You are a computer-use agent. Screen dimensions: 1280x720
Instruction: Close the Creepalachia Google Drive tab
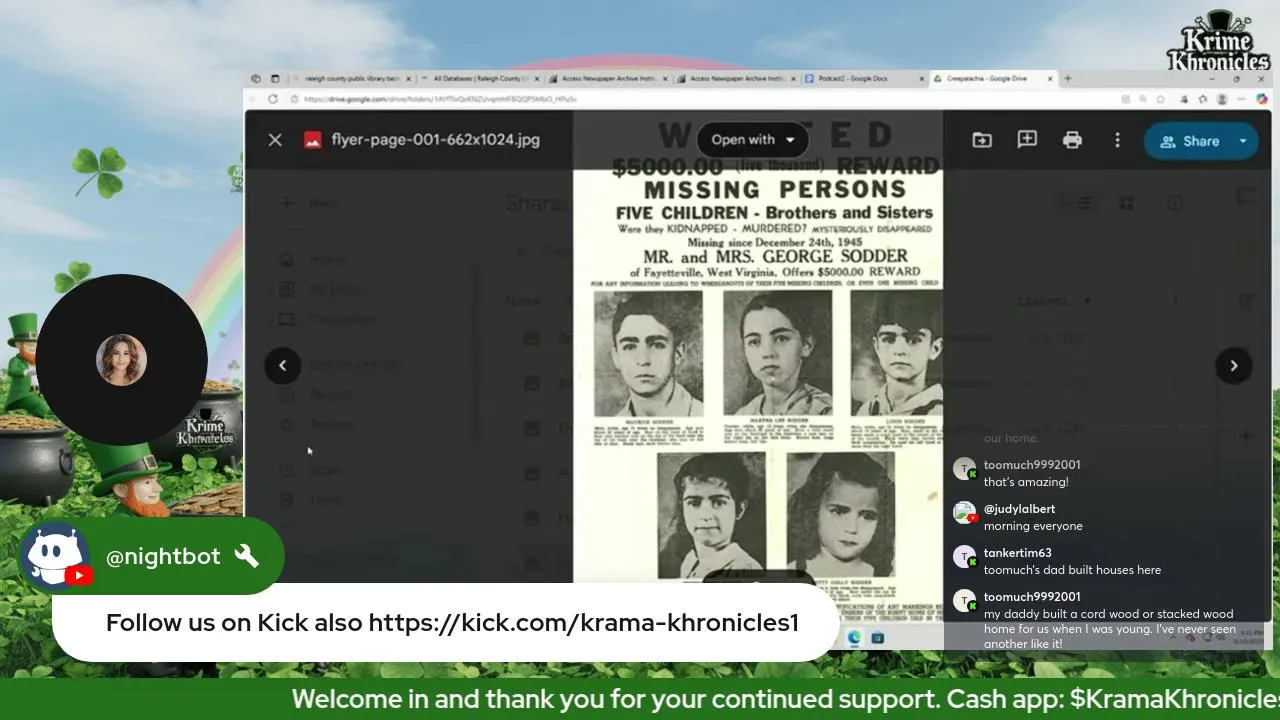[x=1051, y=78]
